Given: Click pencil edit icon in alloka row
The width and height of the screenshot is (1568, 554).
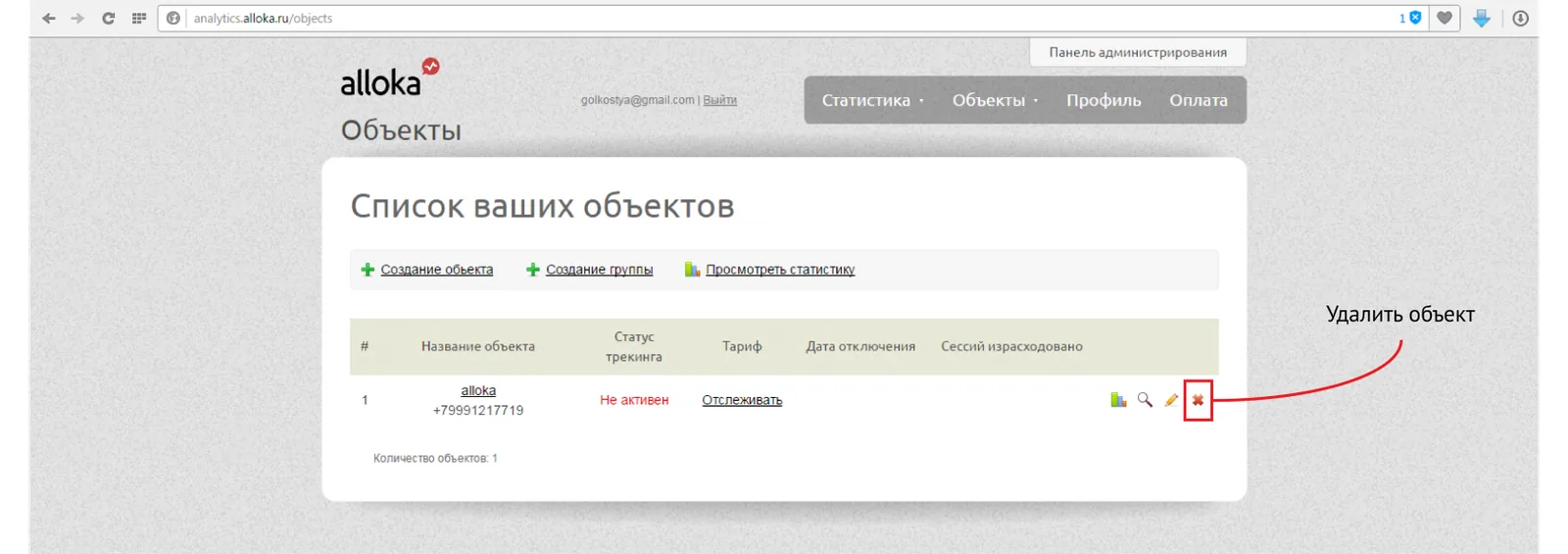Looking at the screenshot, I should pos(1171,400).
